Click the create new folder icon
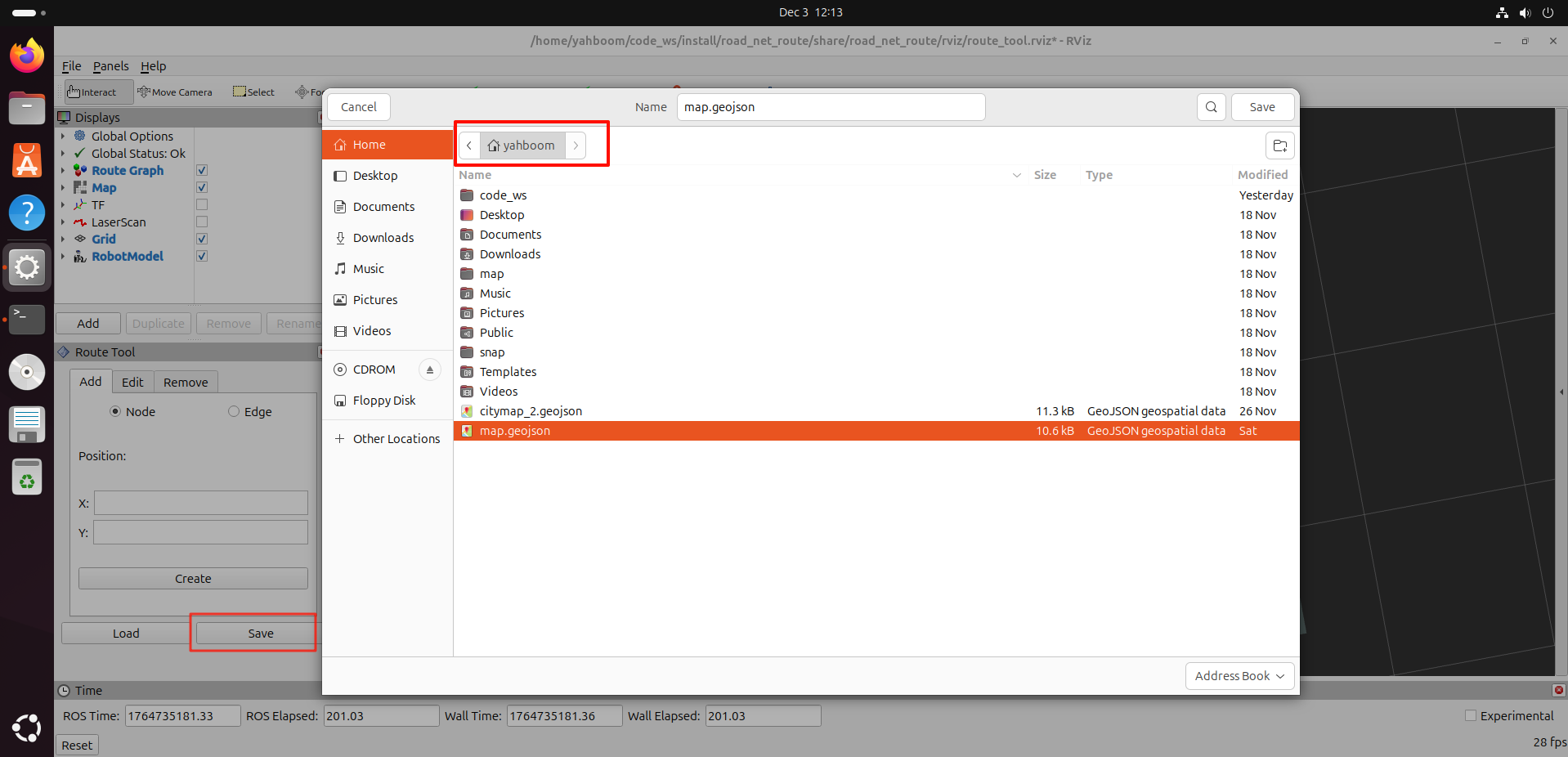The image size is (1568, 757). 1279,146
